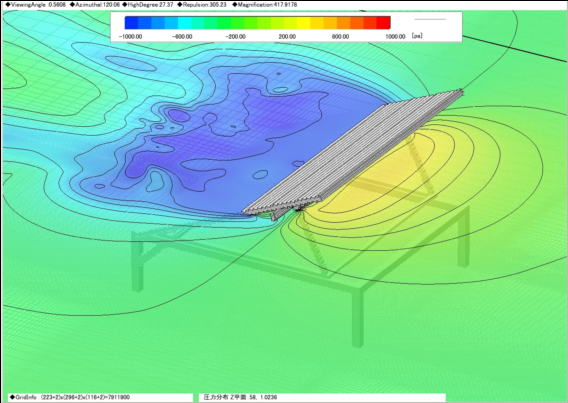Viewport: 568px width, 403px height.
Task: Click the GridInfo diamond marker
Action: click(12, 397)
